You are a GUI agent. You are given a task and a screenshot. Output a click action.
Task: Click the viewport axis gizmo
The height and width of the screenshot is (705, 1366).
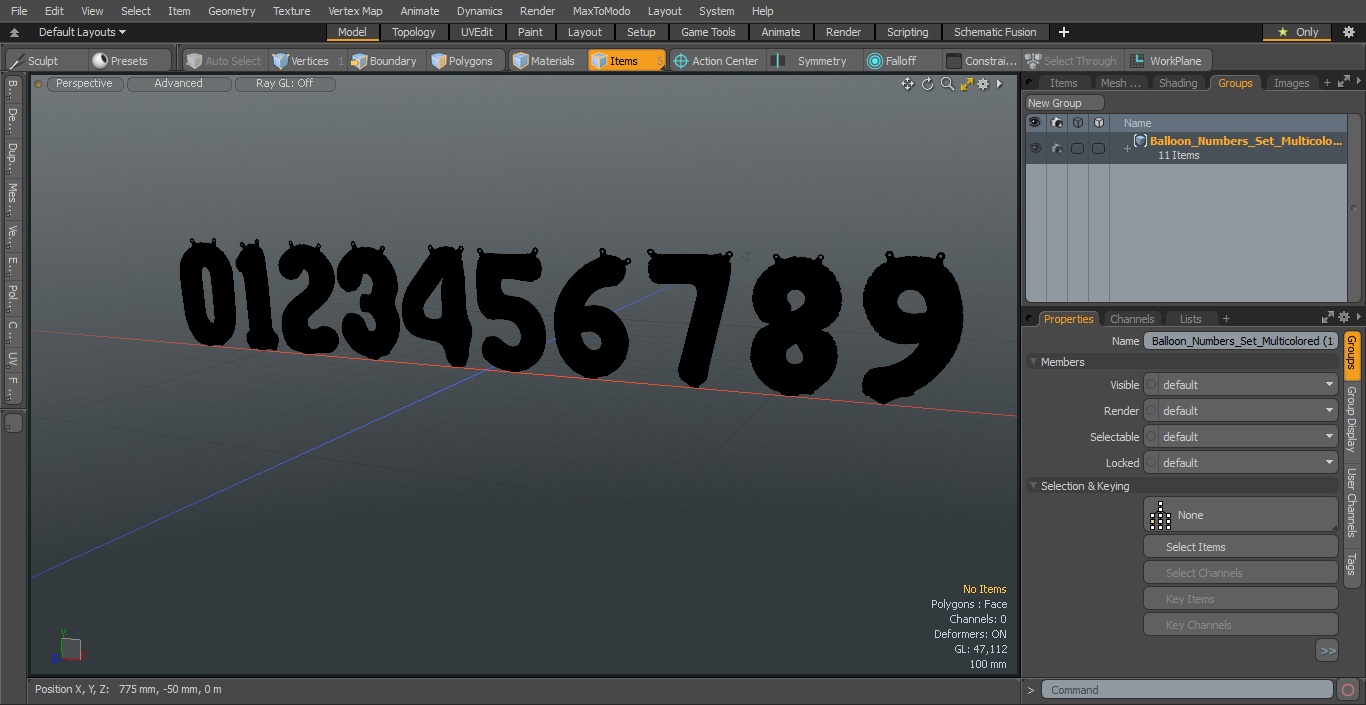68,648
